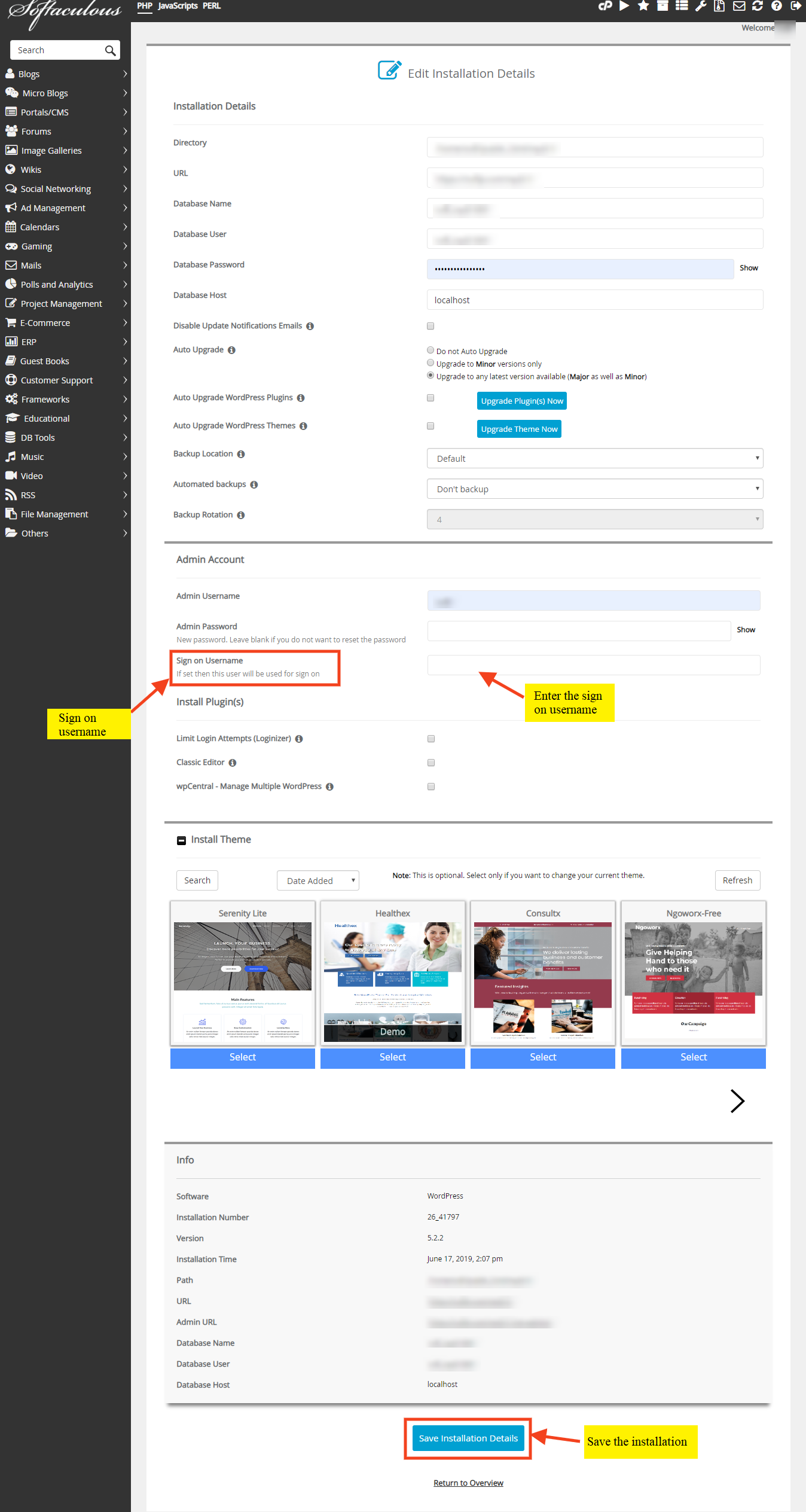Open the help question mark icon

[777, 6]
